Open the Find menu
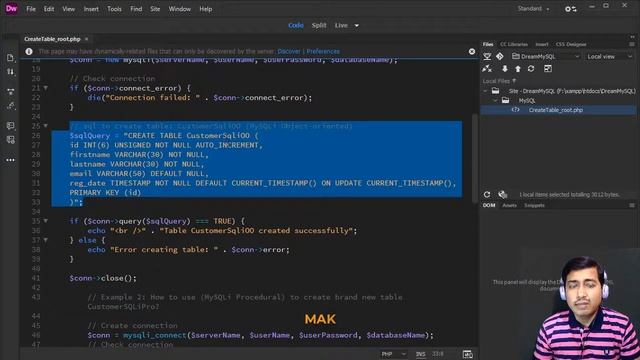Image resolution: width=640 pixels, height=360 pixels. [x=136, y=9]
